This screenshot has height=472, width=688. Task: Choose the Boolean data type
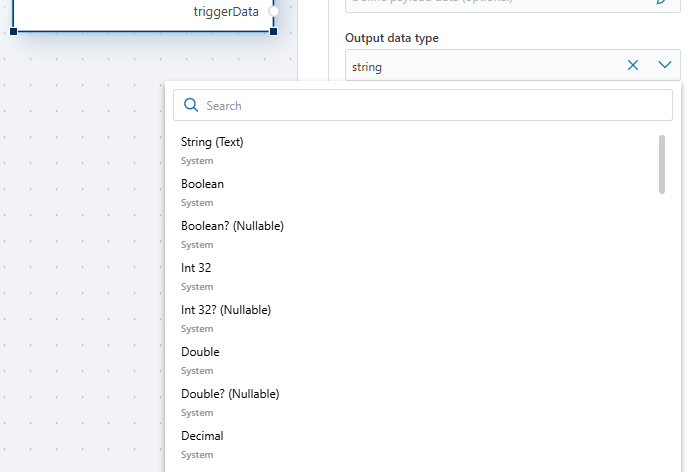tap(202, 184)
